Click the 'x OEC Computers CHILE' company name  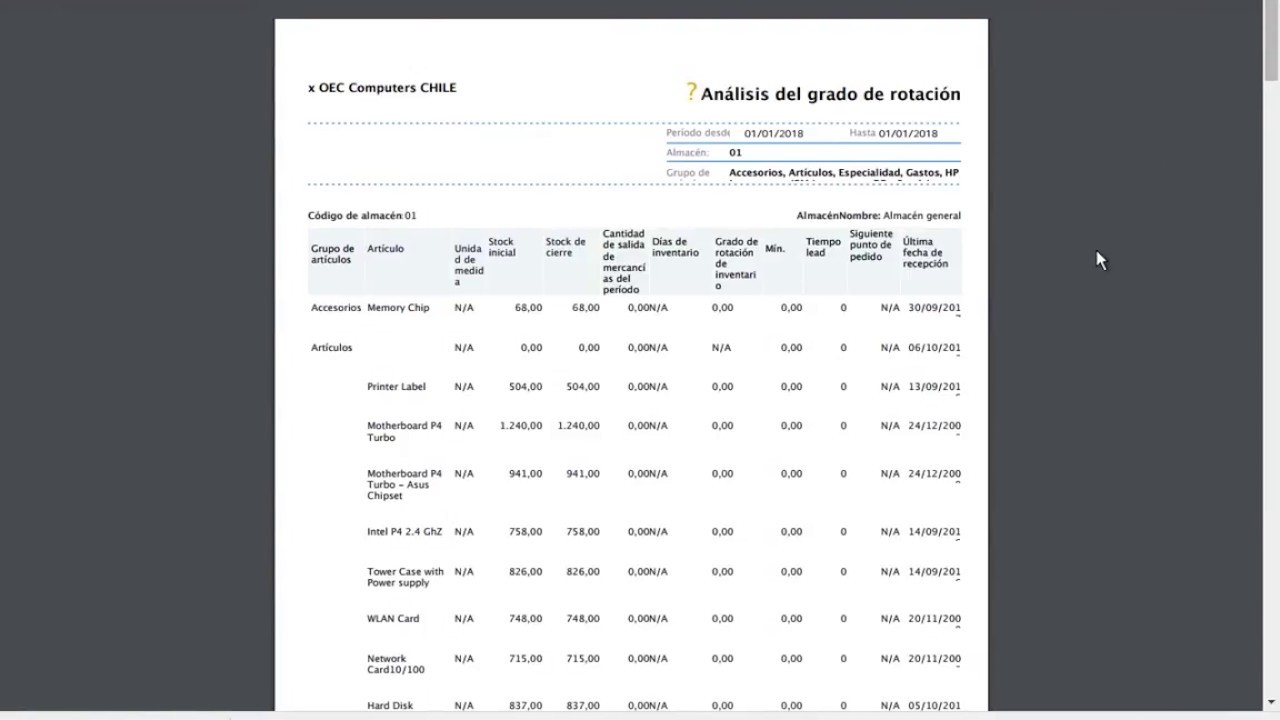pos(382,88)
